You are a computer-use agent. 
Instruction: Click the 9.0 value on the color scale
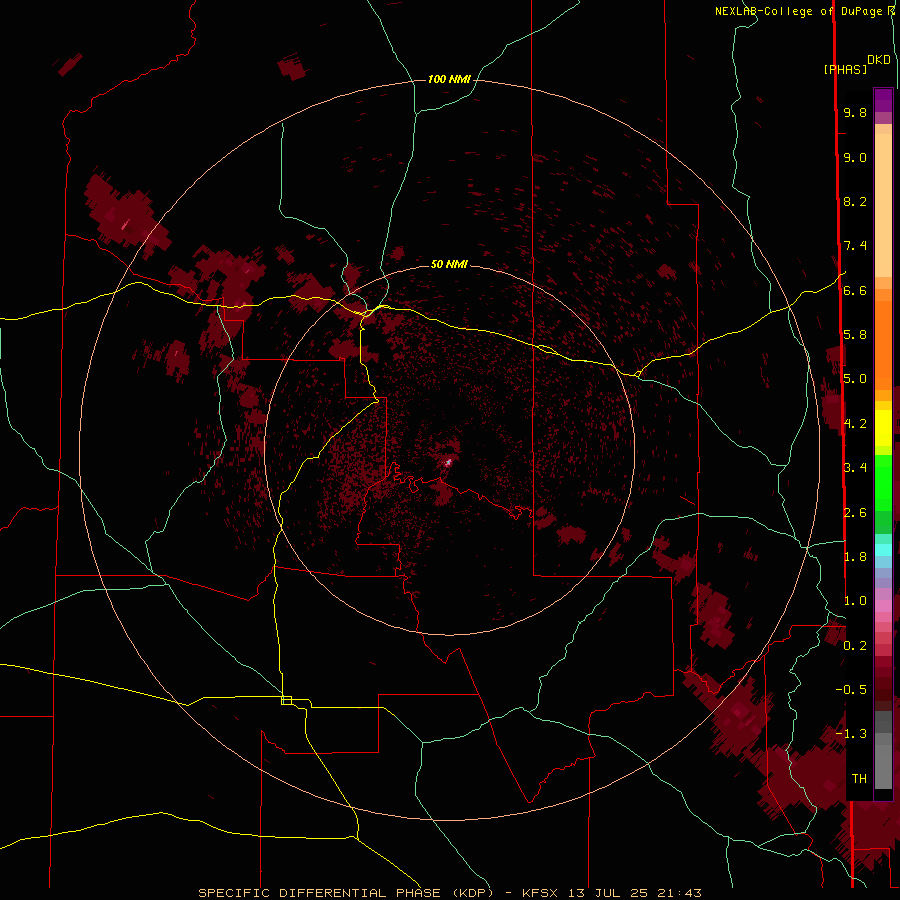pos(855,158)
